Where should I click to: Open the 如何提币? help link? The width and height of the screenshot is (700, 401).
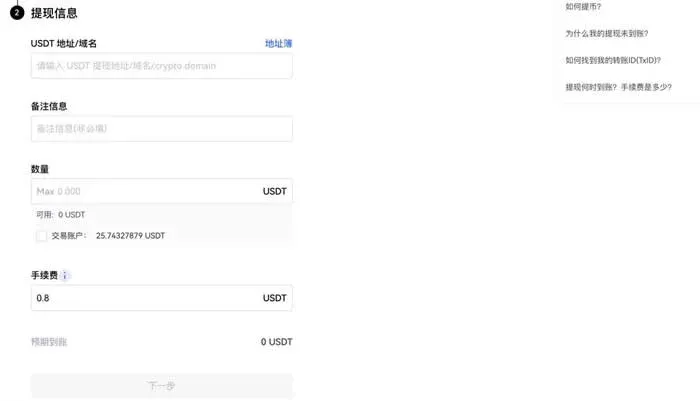coord(583,7)
